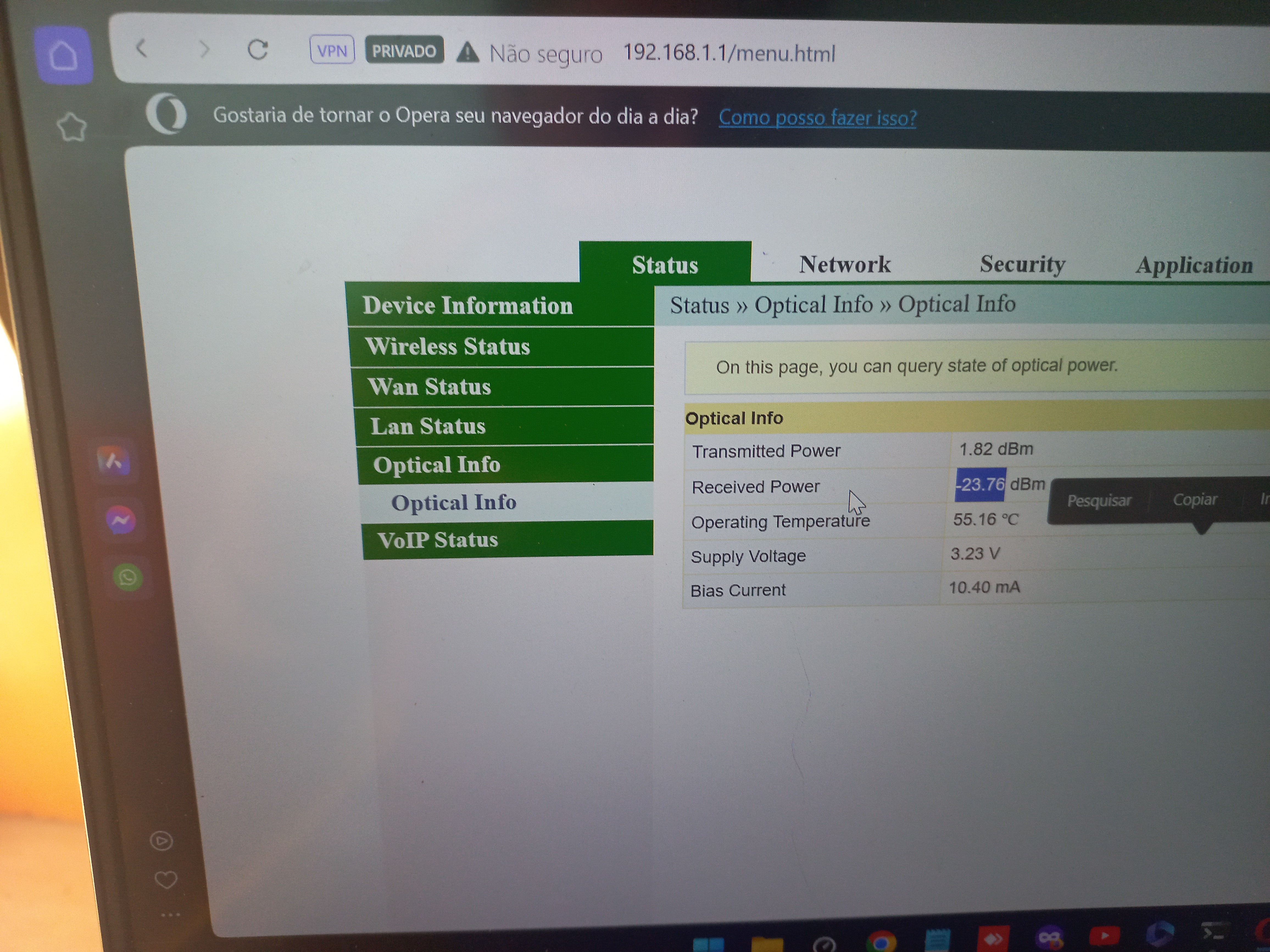This screenshot has width=1270, height=952.
Task: Open 'Como posso fazer isso?' link
Action: pos(817,118)
